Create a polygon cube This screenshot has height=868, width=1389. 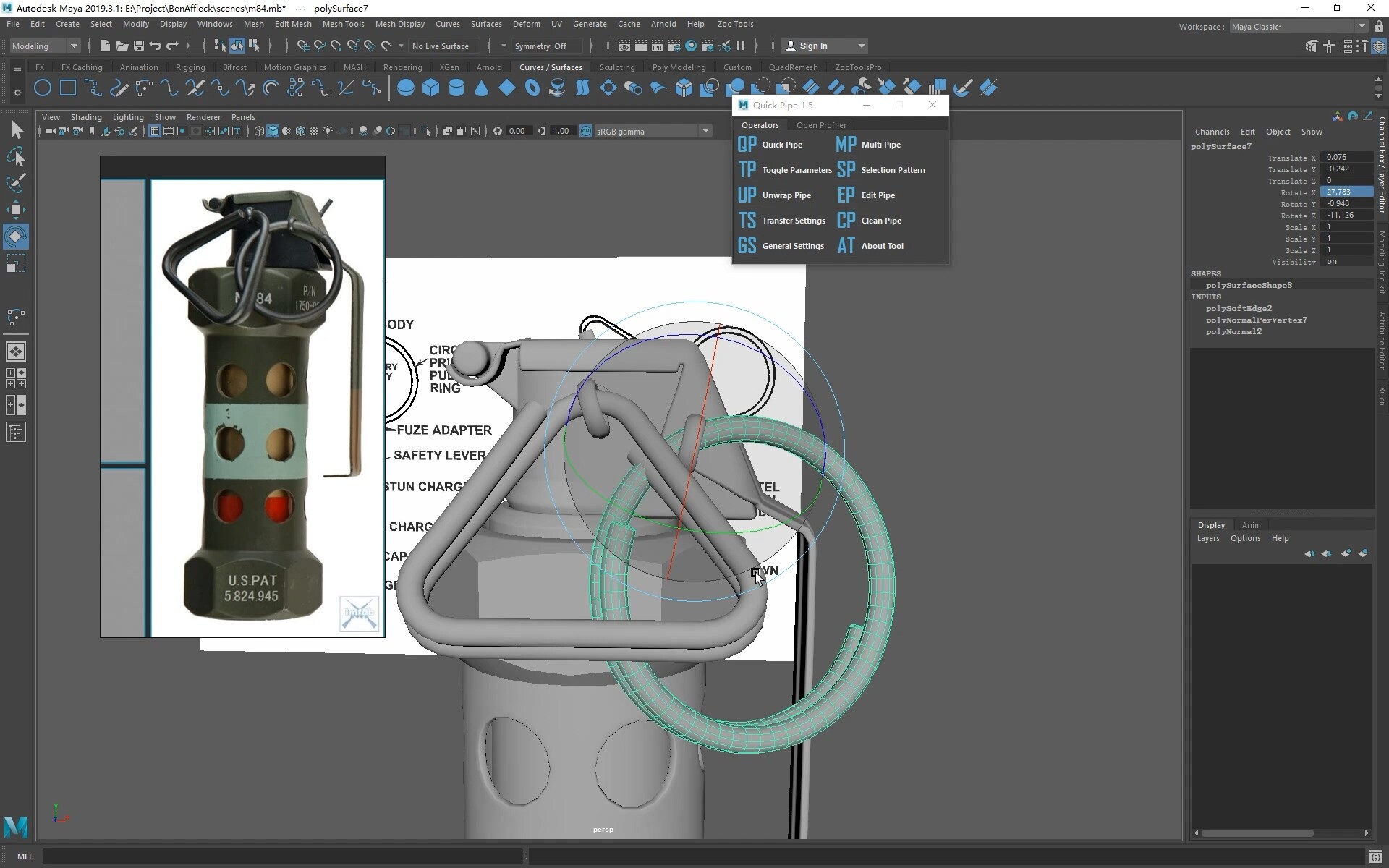431,87
